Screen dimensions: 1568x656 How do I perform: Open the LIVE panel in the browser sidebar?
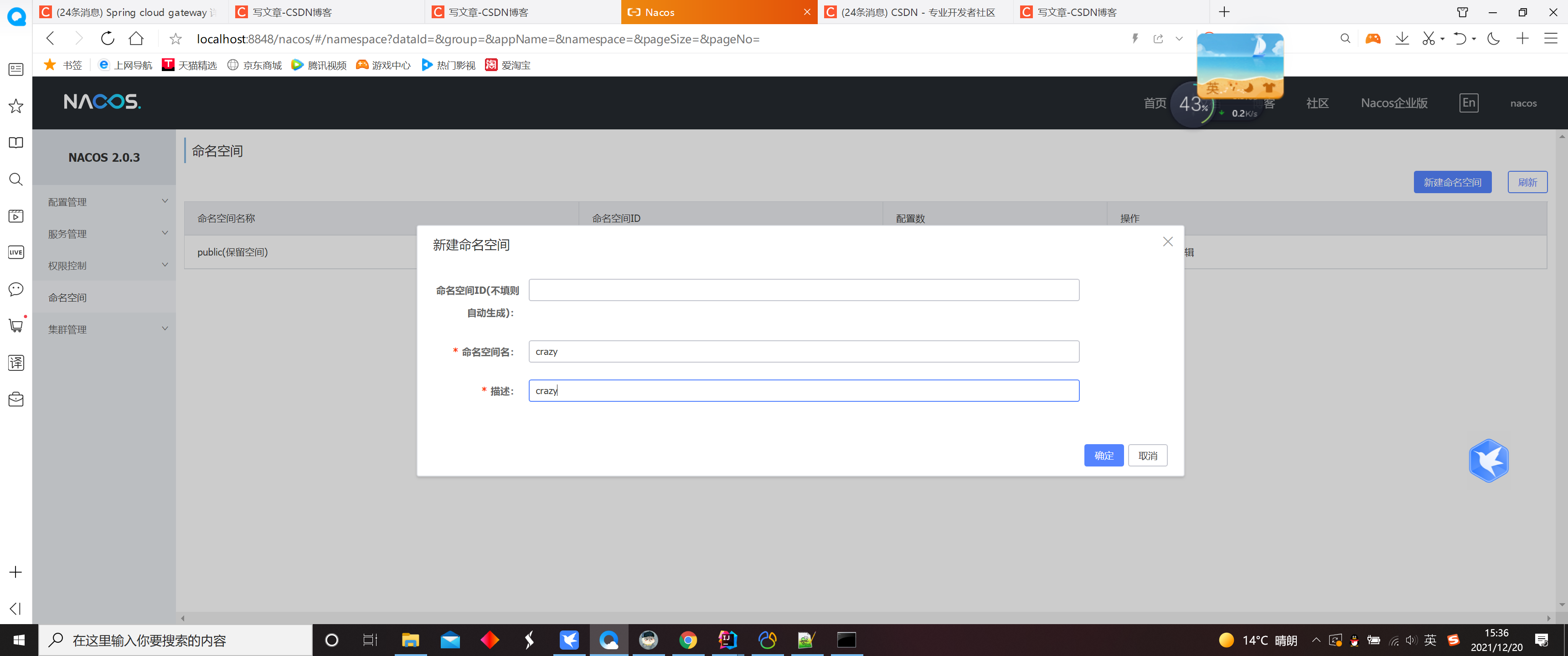click(x=15, y=252)
